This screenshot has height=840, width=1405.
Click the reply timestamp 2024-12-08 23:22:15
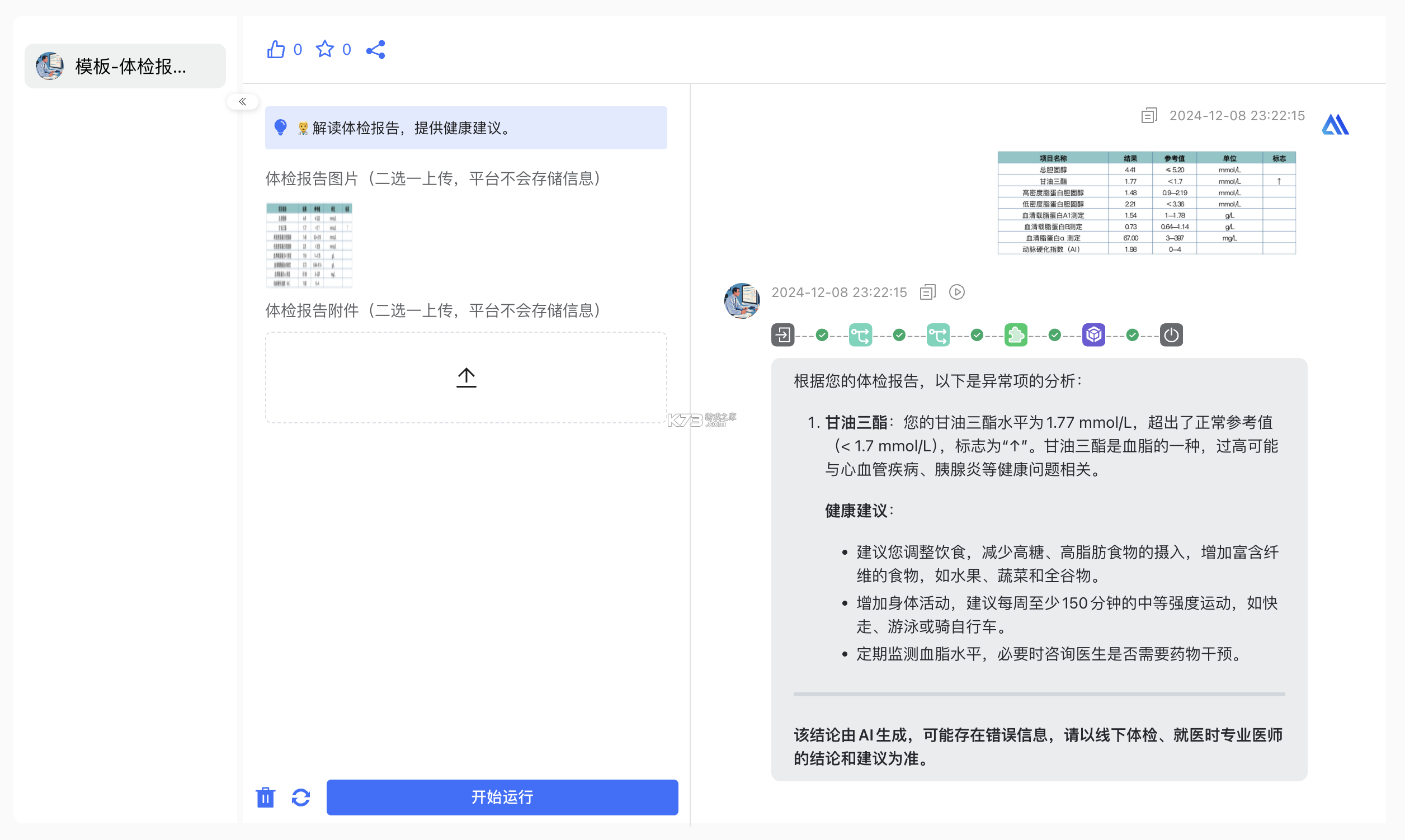[x=839, y=292]
